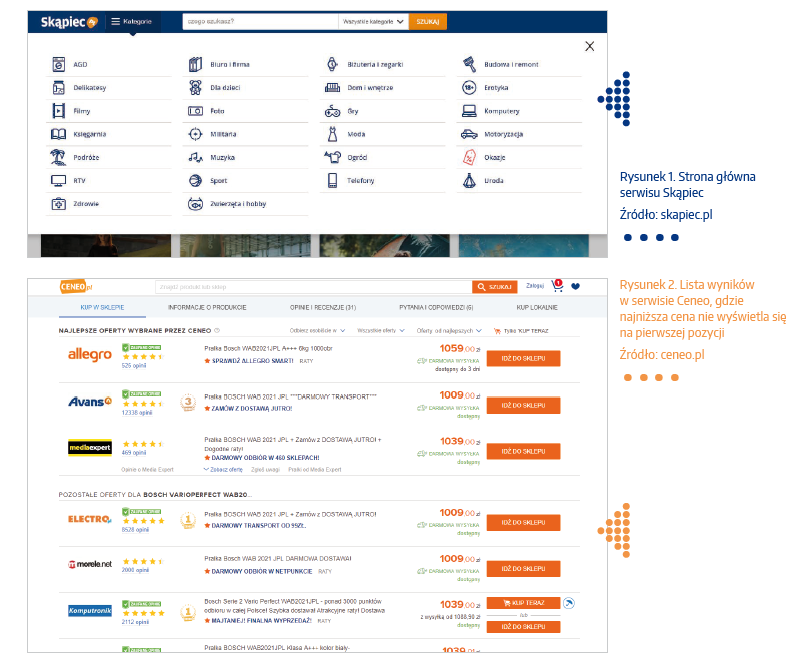Expand Zobacz ofertę under Media Expert
The image size is (800, 665).
click(x=223, y=470)
